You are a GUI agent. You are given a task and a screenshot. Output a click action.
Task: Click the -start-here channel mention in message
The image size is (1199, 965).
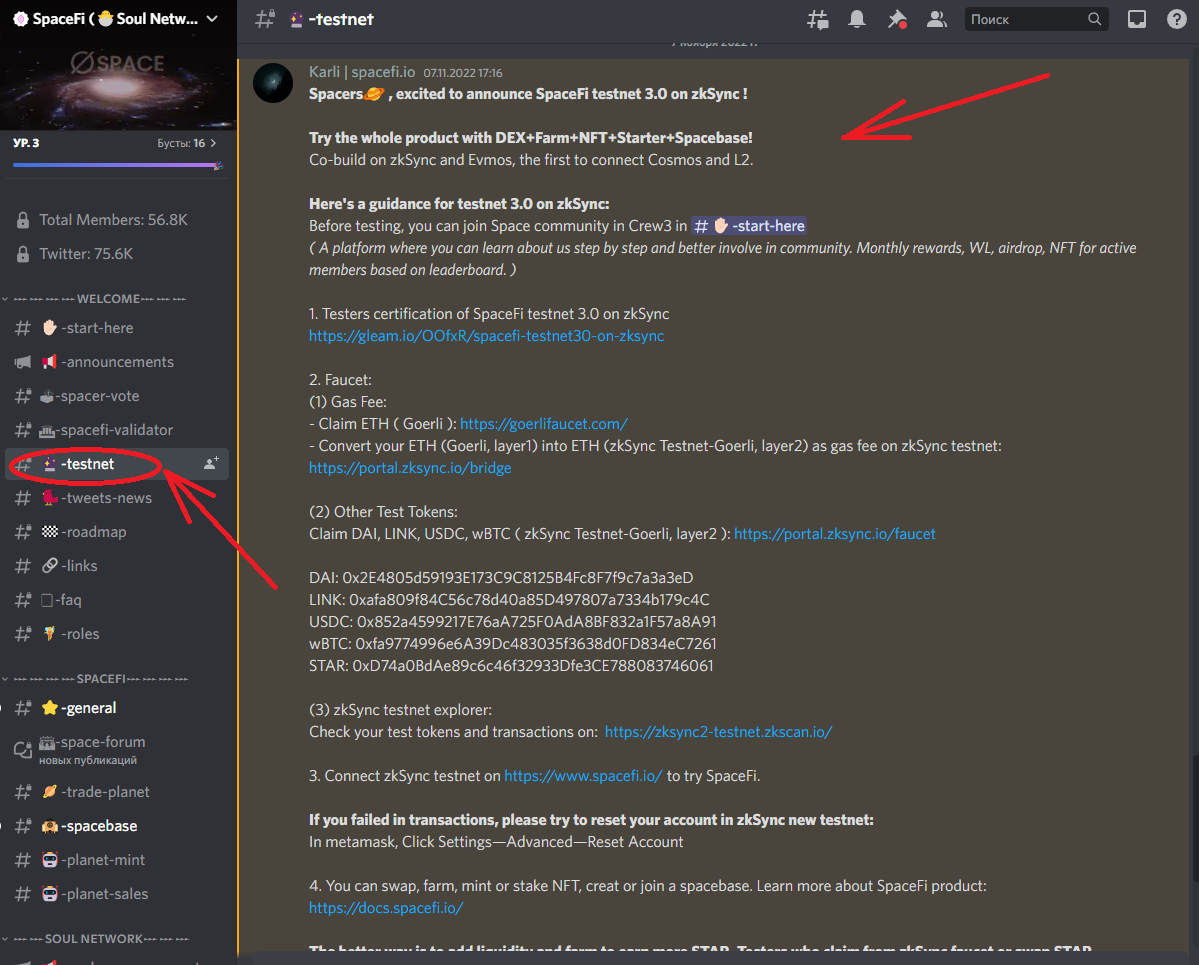pos(749,226)
